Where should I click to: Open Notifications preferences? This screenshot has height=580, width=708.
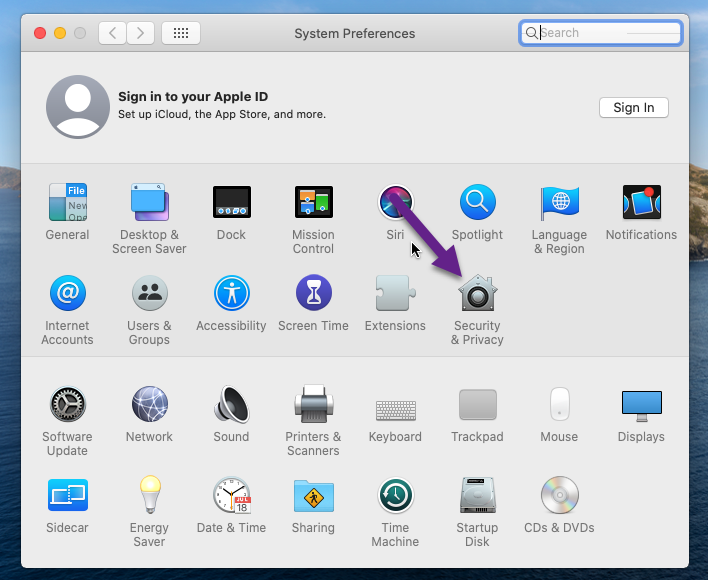(x=641, y=202)
